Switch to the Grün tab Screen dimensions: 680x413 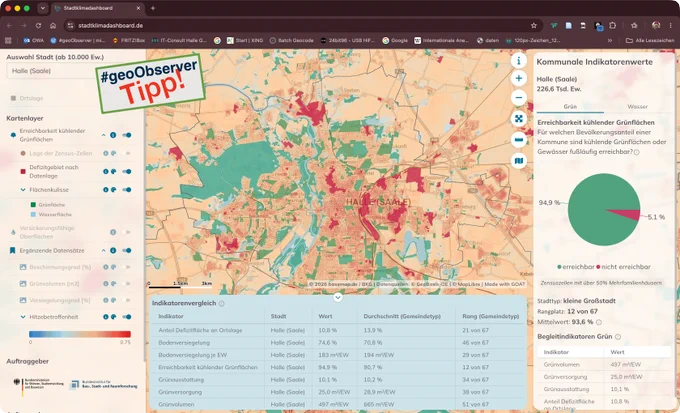(570, 106)
